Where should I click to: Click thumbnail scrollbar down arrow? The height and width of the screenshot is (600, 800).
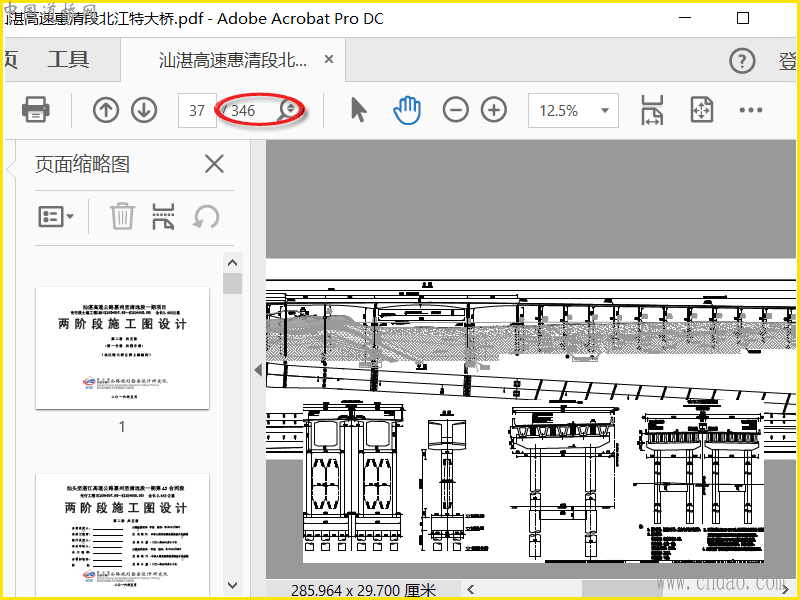click(x=233, y=585)
